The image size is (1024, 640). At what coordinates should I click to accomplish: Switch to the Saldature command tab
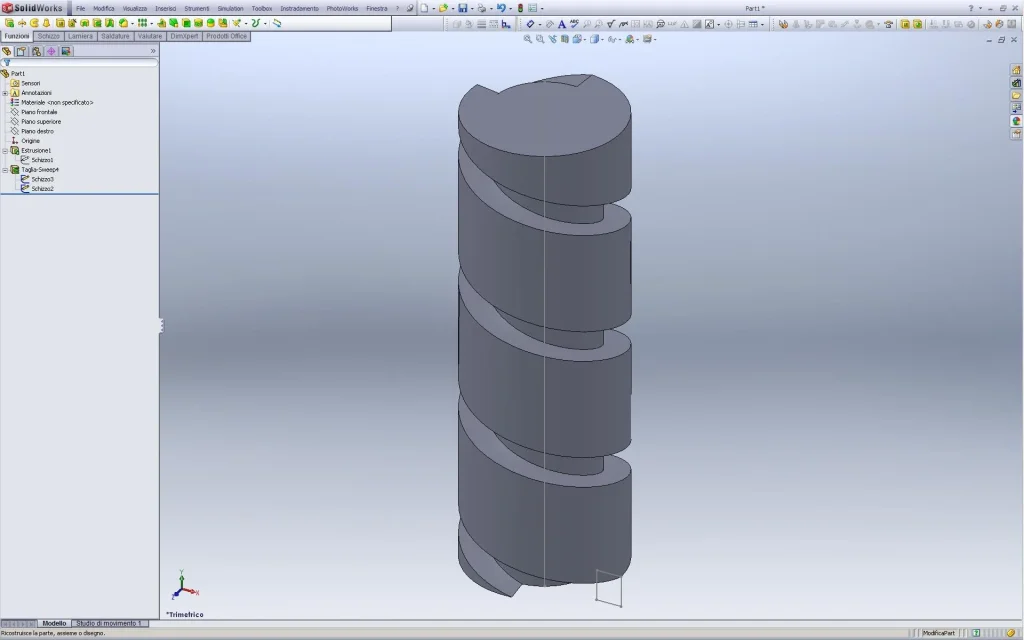click(x=115, y=37)
